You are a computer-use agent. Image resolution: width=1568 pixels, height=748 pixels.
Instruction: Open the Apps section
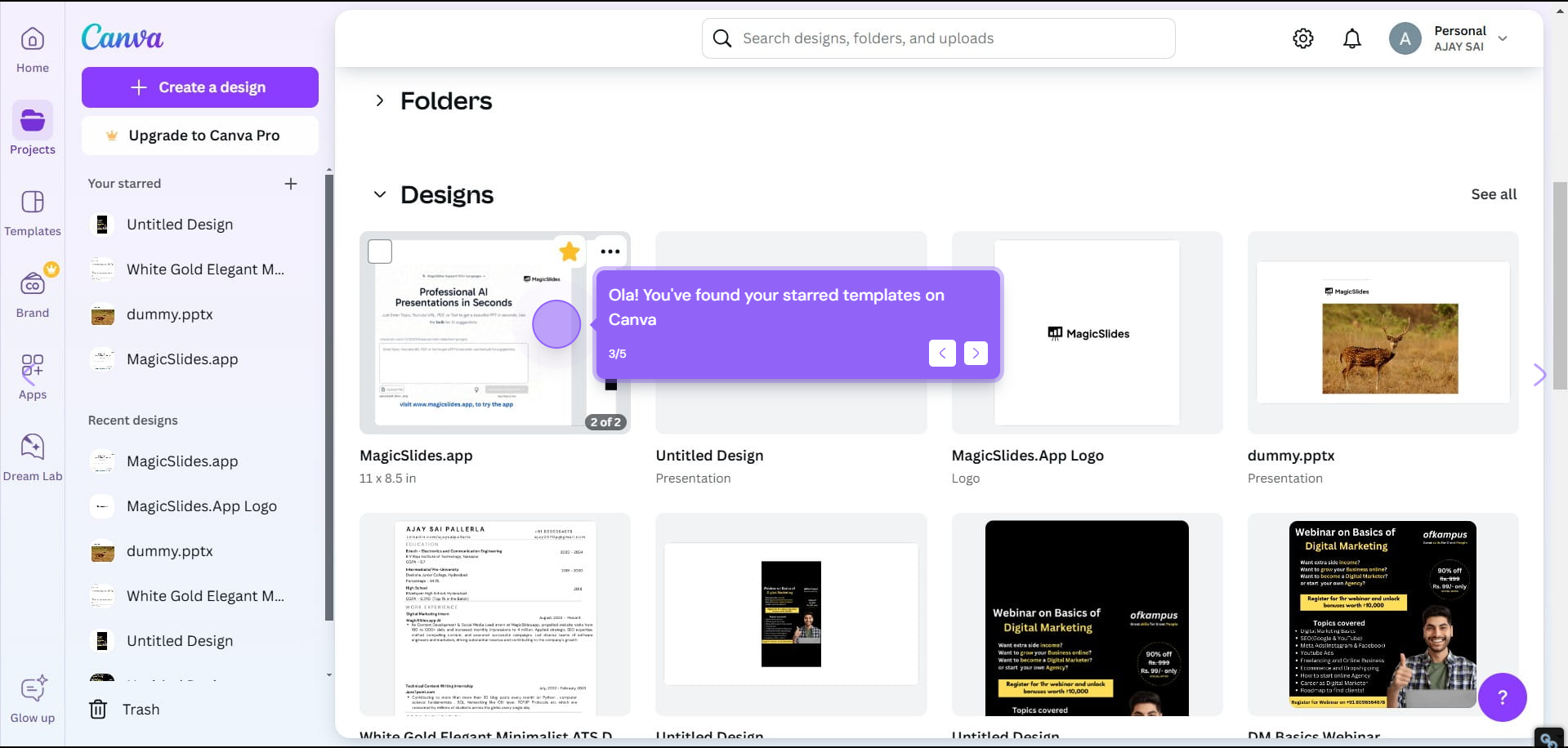click(33, 376)
